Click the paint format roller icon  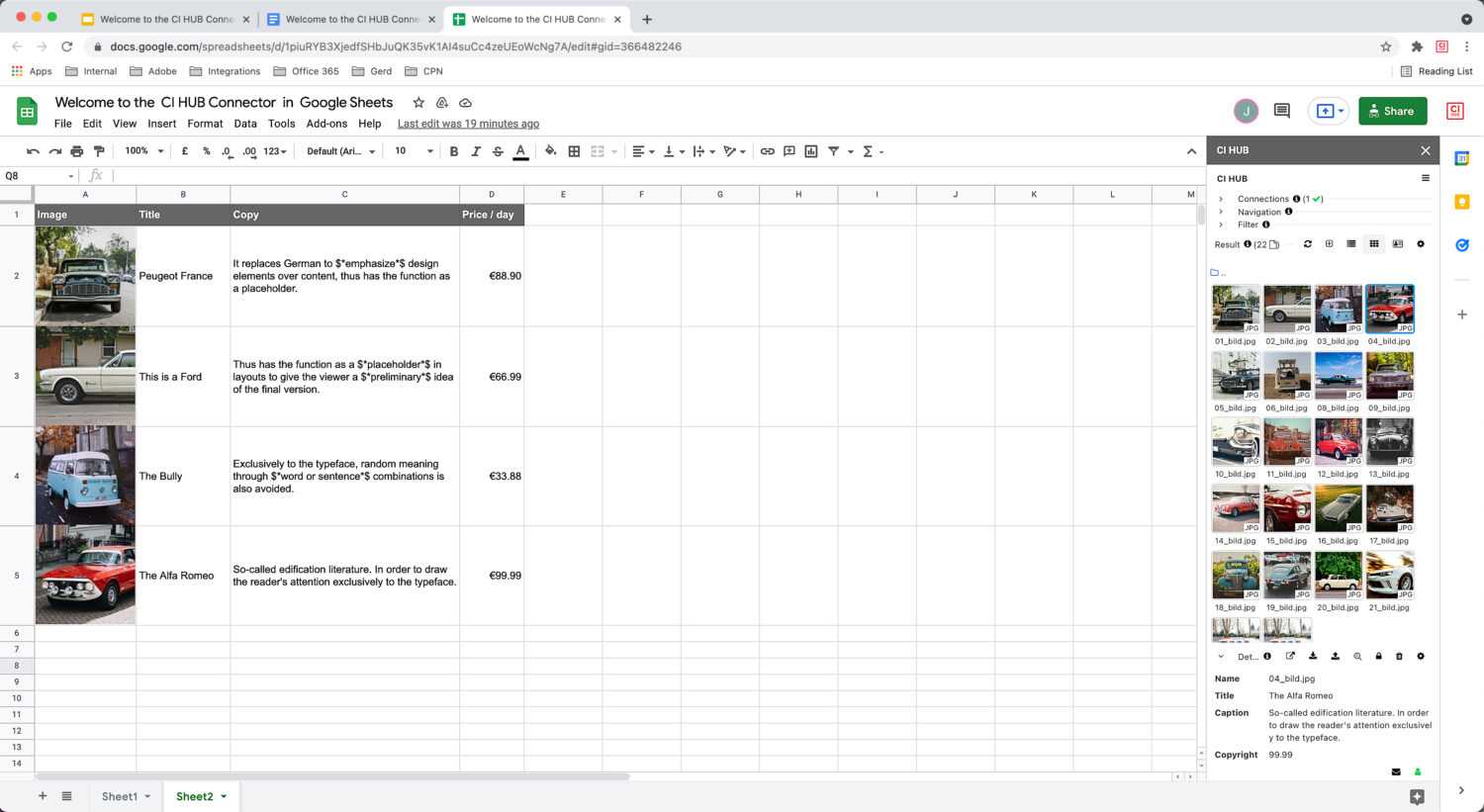coord(99,151)
